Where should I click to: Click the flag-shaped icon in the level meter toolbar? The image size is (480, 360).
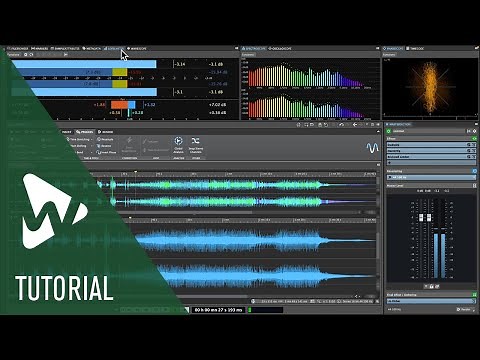tap(65, 54)
